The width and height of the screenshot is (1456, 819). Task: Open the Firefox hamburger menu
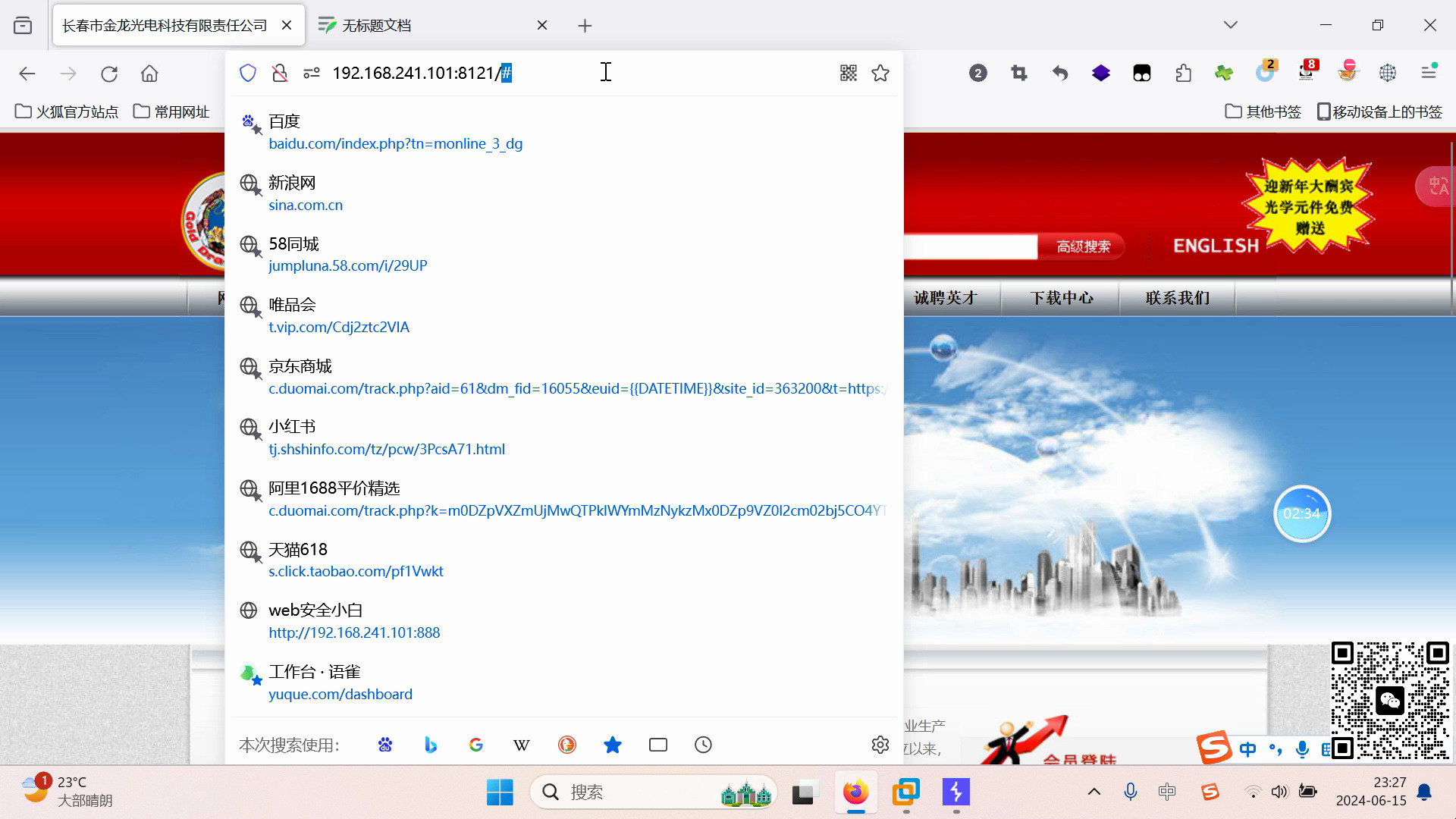coord(1429,73)
